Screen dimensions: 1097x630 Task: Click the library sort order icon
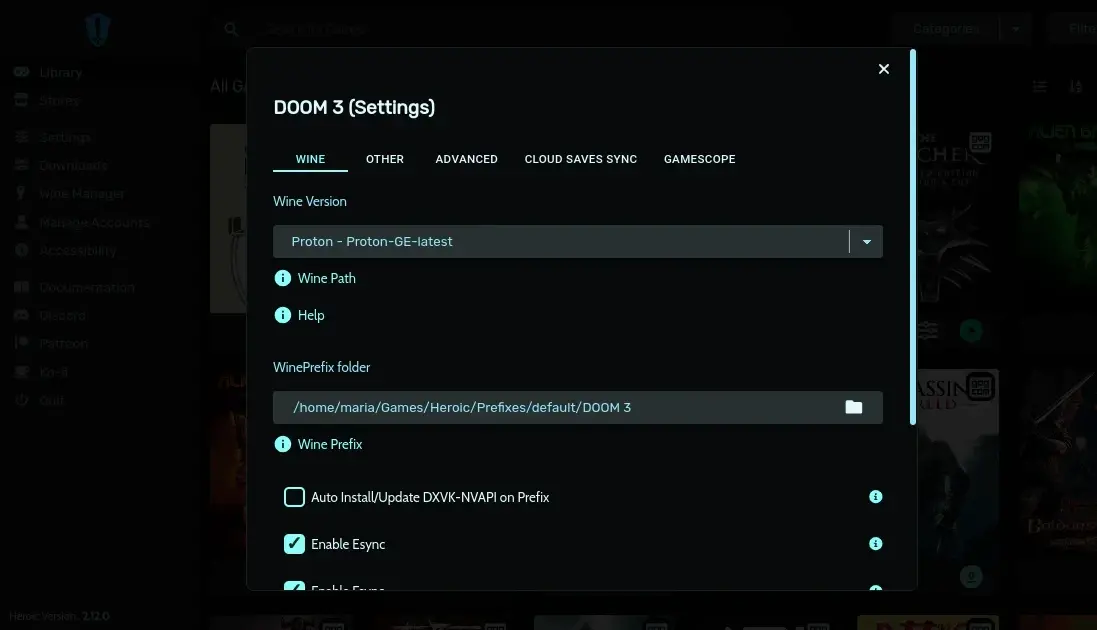click(x=1076, y=86)
